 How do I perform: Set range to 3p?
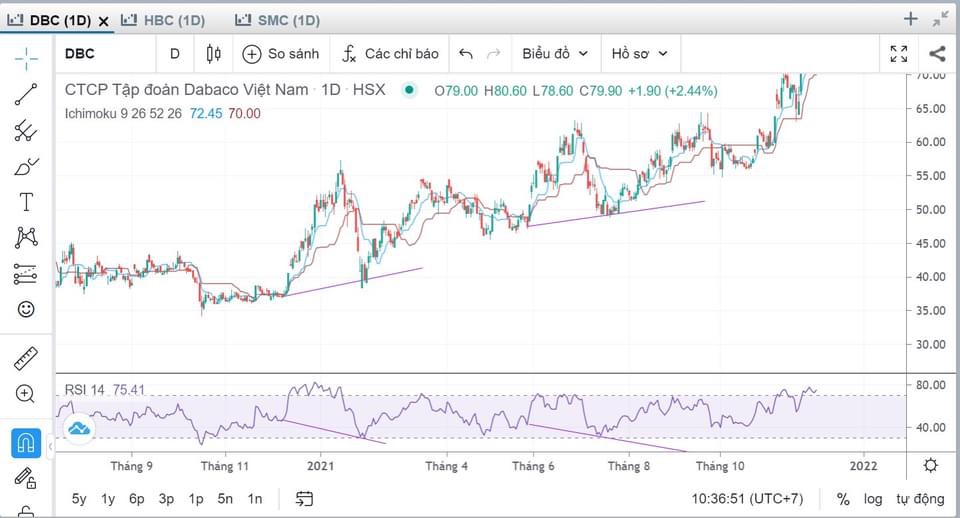pos(166,499)
